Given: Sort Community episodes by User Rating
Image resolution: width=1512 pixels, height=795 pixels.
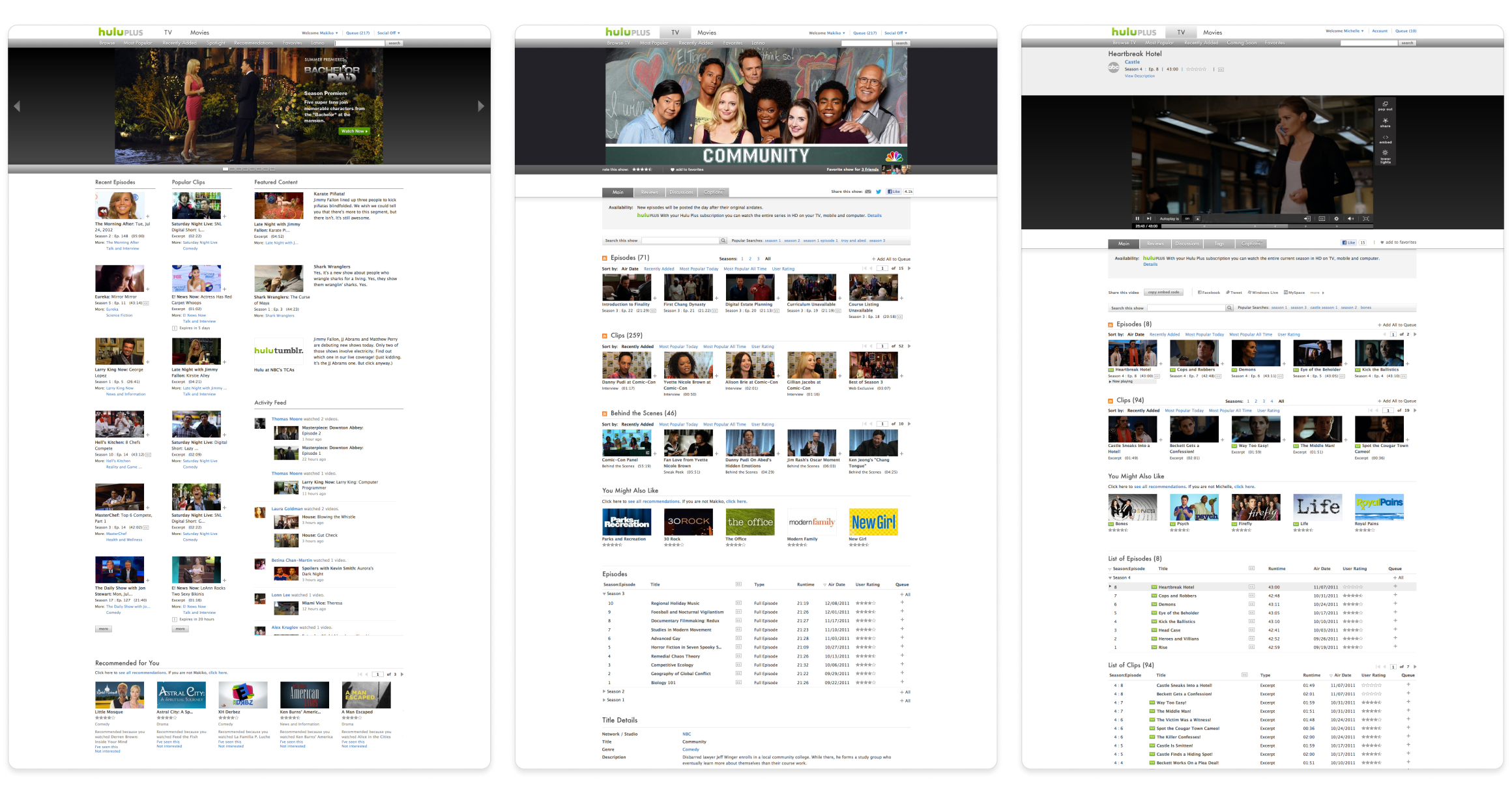Looking at the screenshot, I should coord(783,268).
